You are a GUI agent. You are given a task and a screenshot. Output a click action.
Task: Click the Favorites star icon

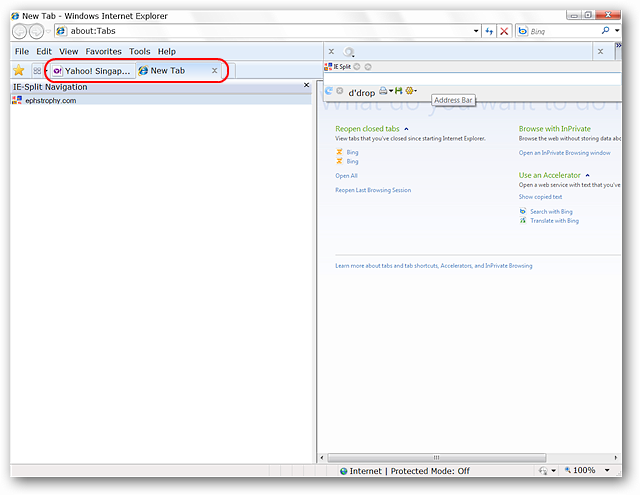18,71
